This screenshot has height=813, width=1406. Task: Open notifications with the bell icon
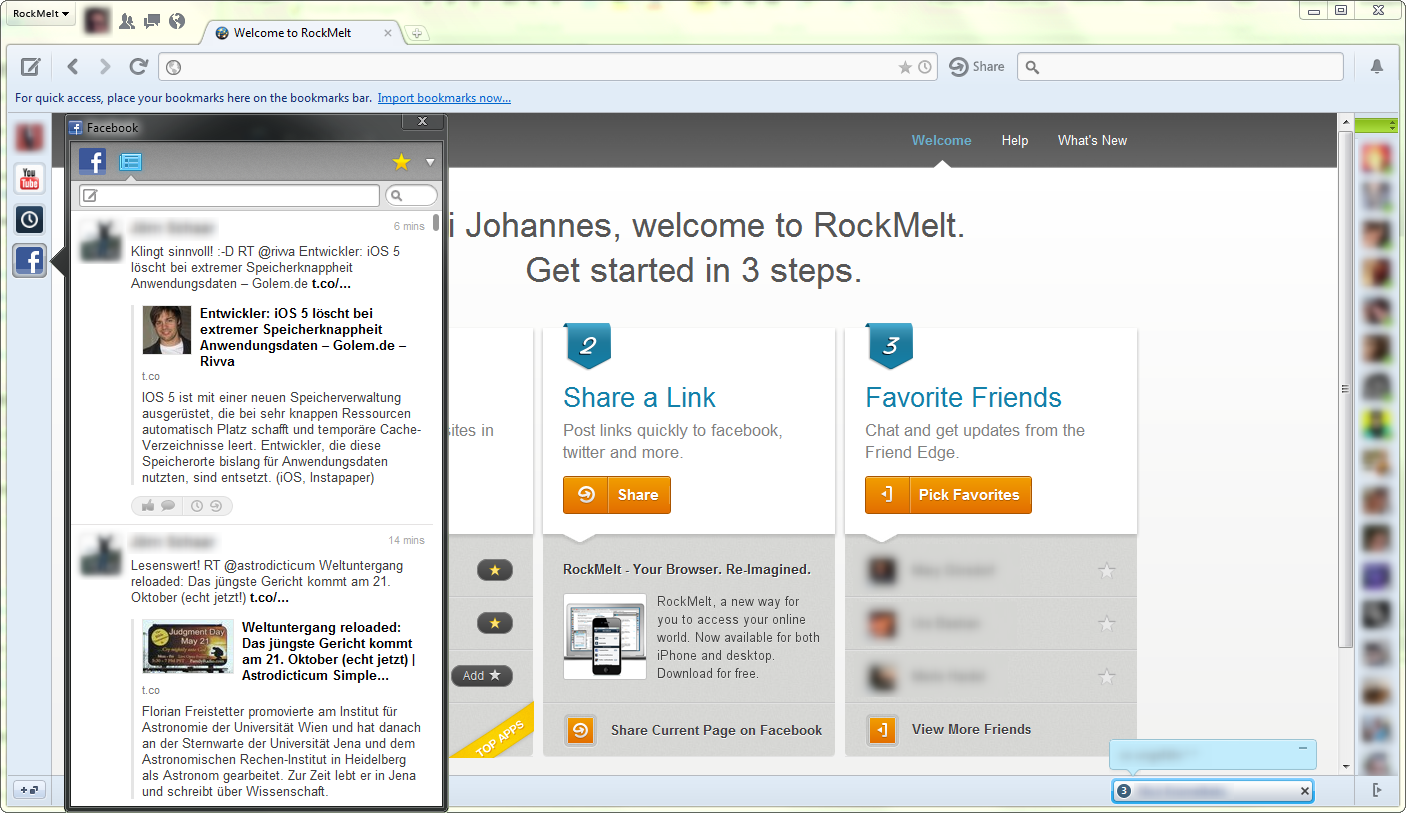1377,67
